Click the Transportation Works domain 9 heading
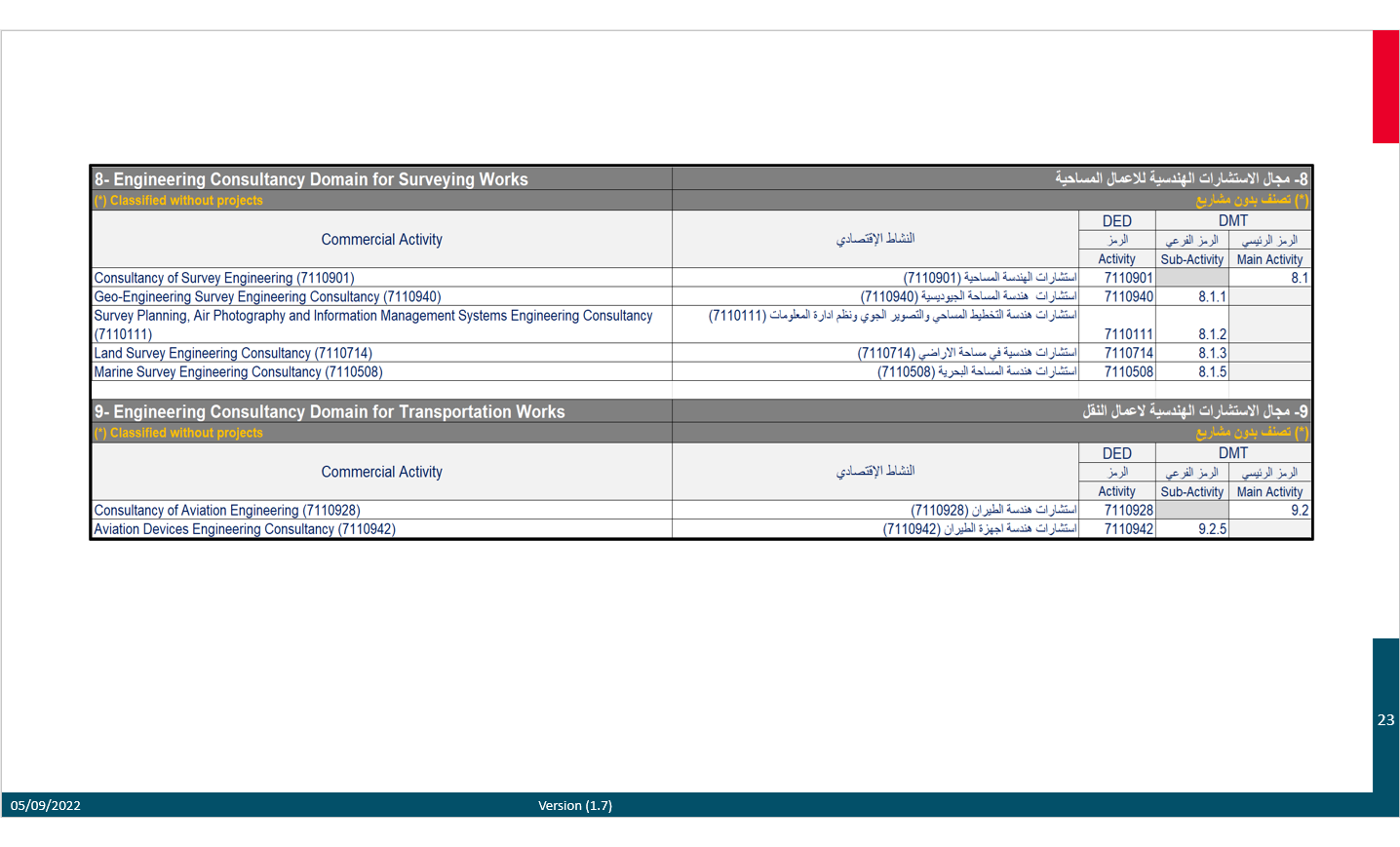Viewport: 1400px width, 847px height. click(x=330, y=412)
